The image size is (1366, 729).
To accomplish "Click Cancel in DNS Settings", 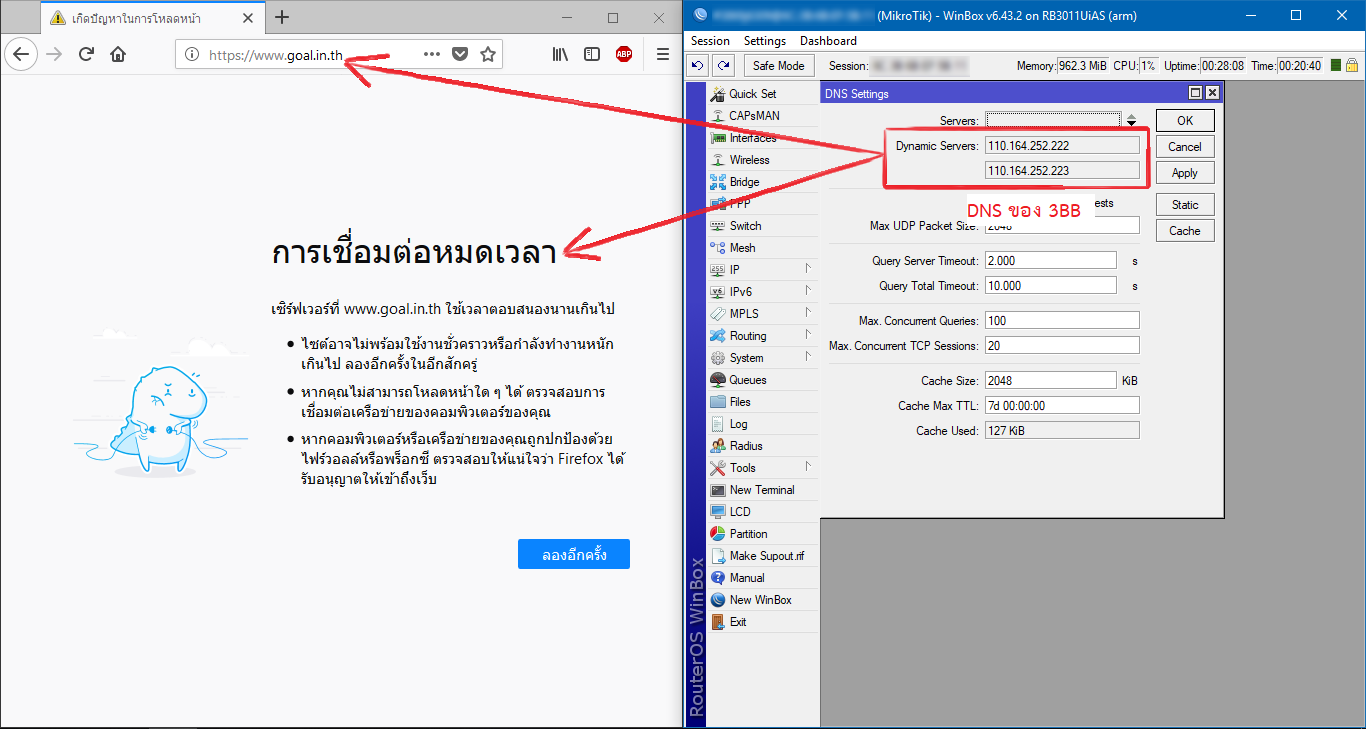I will [1185, 146].
